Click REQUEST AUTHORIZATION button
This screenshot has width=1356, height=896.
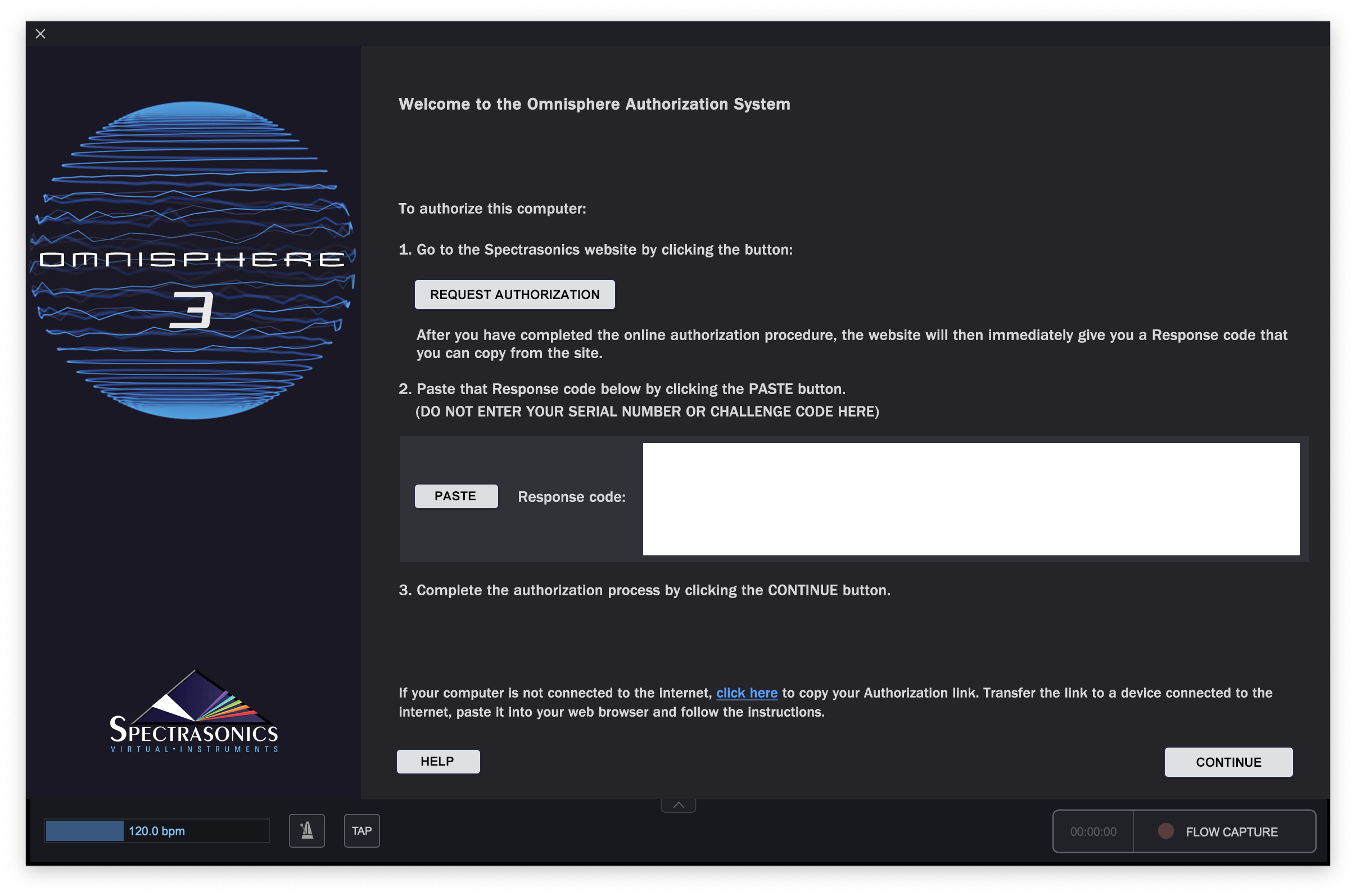coord(514,295)
